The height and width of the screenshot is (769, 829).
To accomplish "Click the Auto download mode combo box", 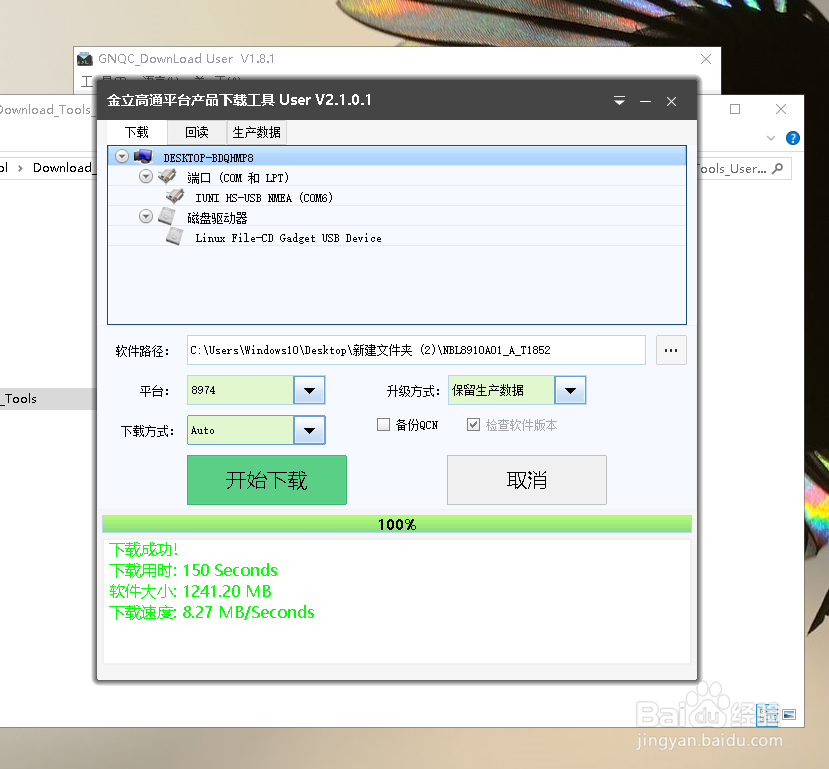I will (x=256, y=430).
